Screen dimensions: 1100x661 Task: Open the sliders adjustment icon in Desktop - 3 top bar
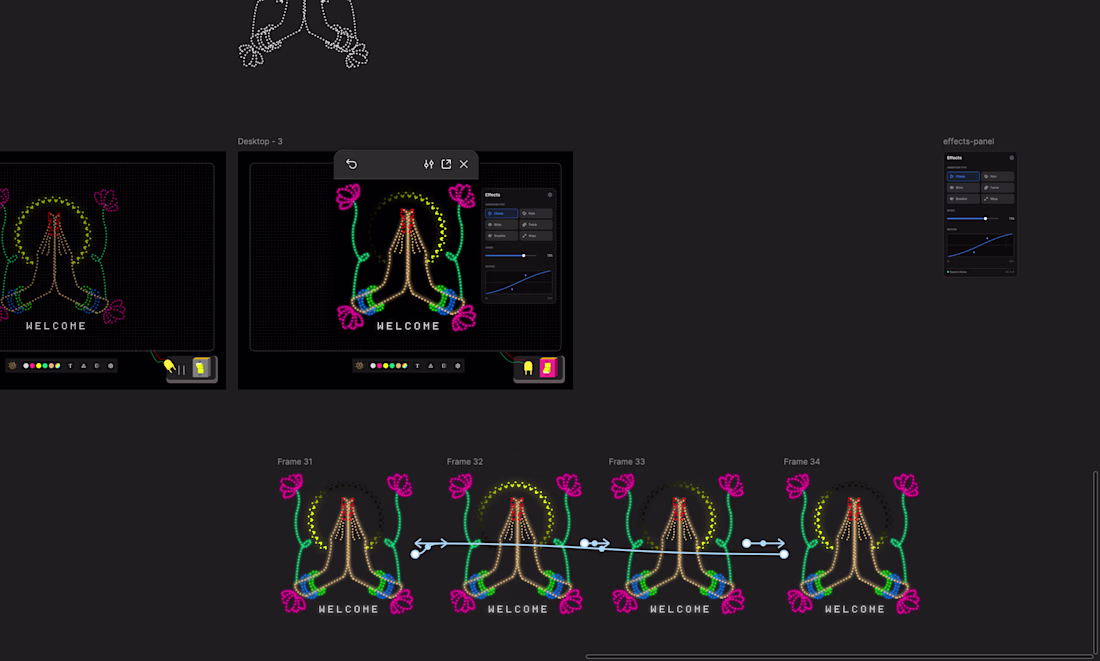point(429,164)
